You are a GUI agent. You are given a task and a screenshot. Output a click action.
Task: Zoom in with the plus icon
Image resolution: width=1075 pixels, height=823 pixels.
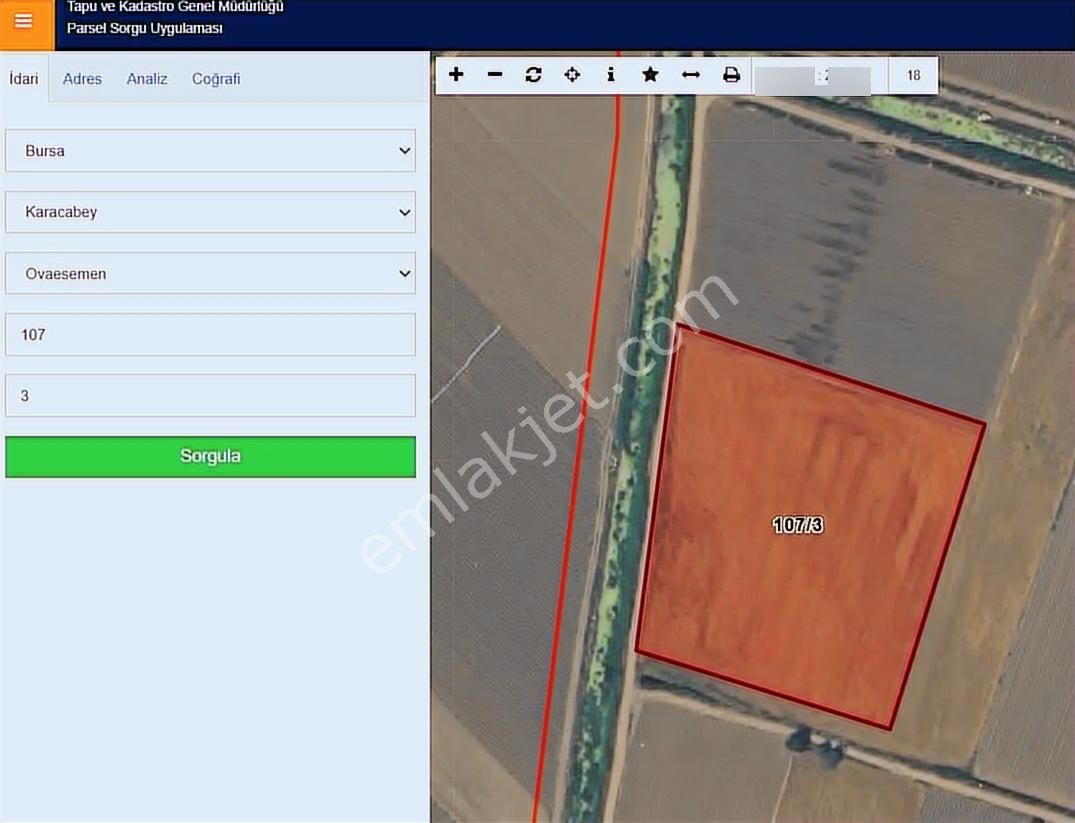[456, 75]
